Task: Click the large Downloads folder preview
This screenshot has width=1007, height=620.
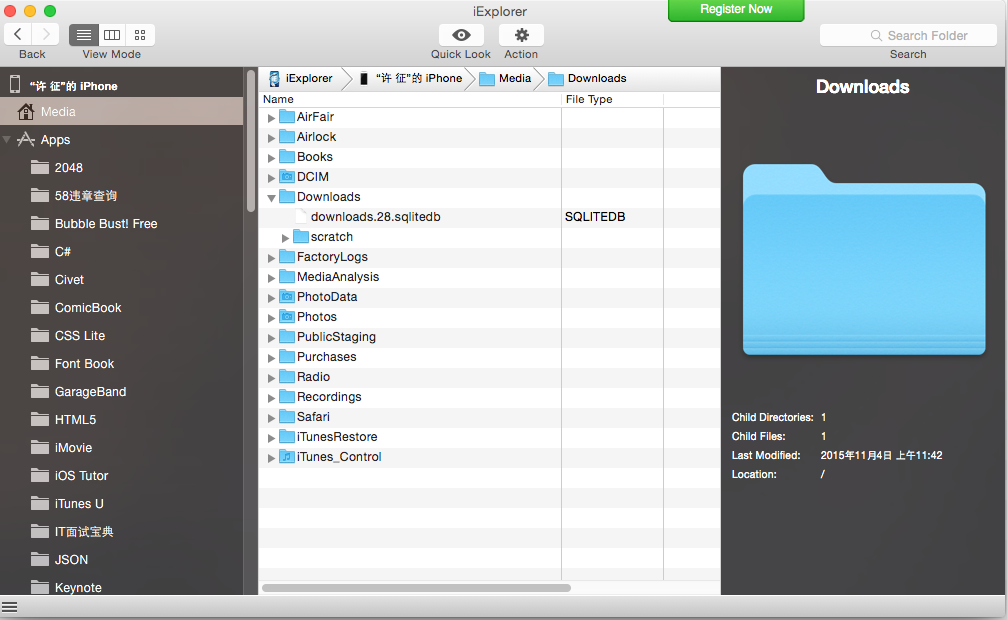Action: (x=864, y=260)
